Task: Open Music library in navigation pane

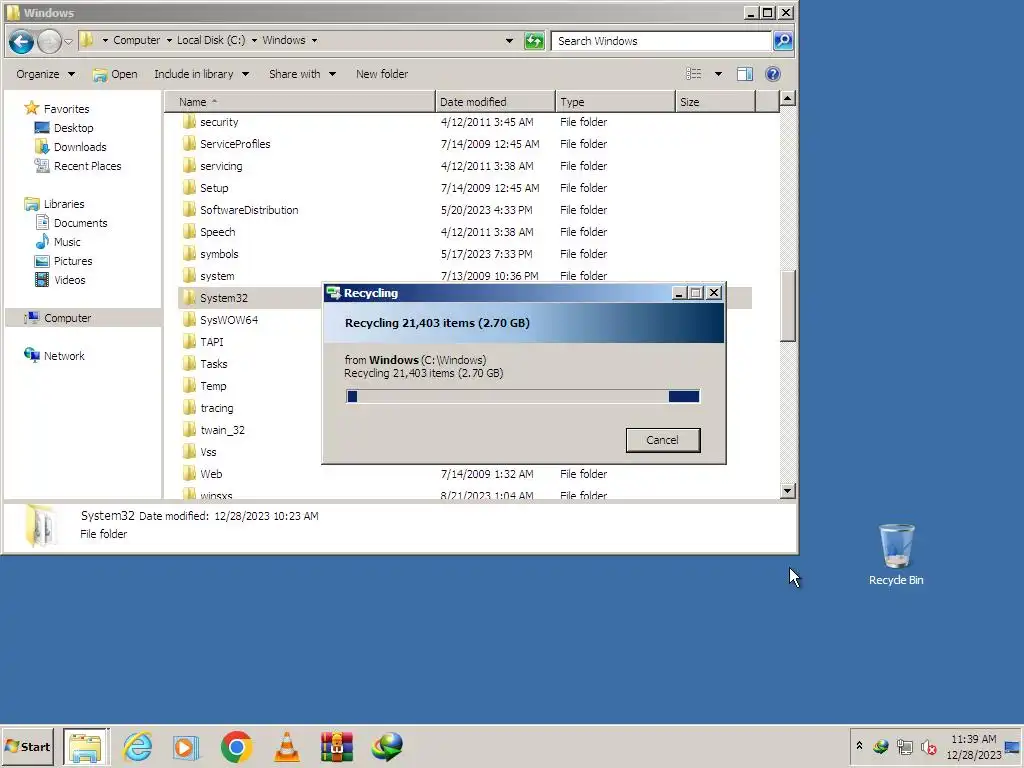Action: point(57,242)
